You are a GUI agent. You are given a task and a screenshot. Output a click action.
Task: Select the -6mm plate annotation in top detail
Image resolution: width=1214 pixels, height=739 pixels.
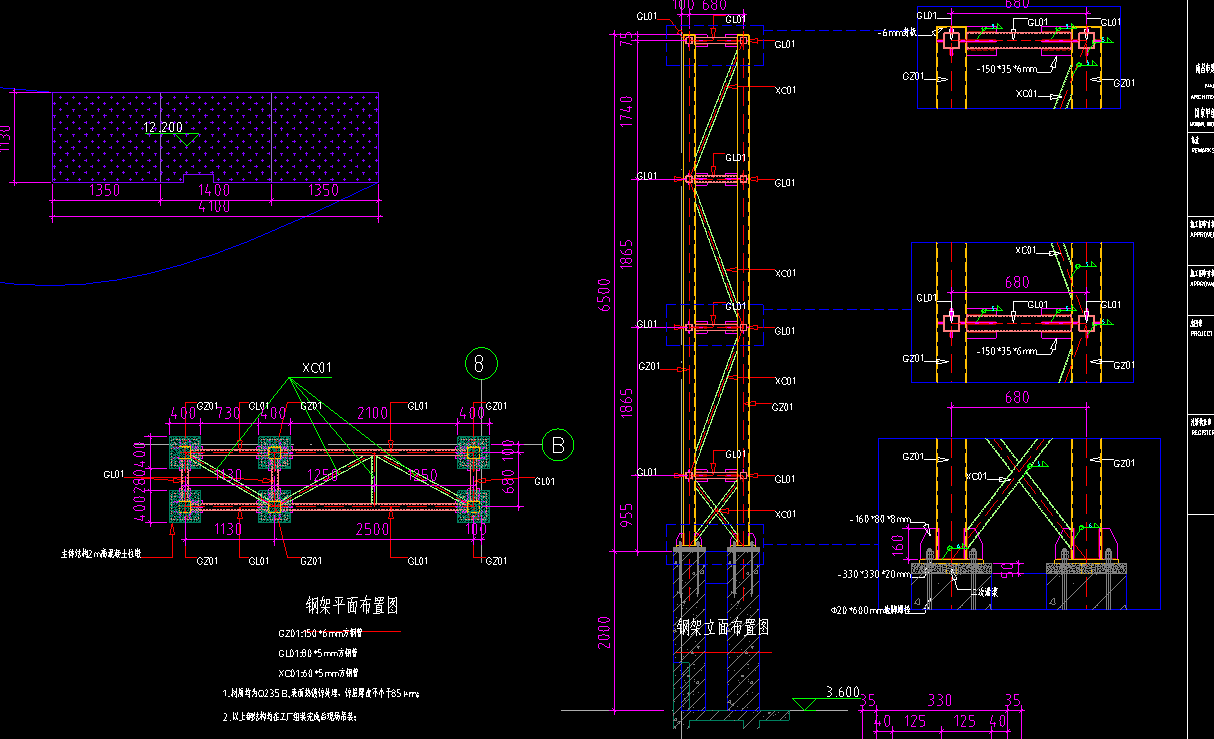click(896, 33)
